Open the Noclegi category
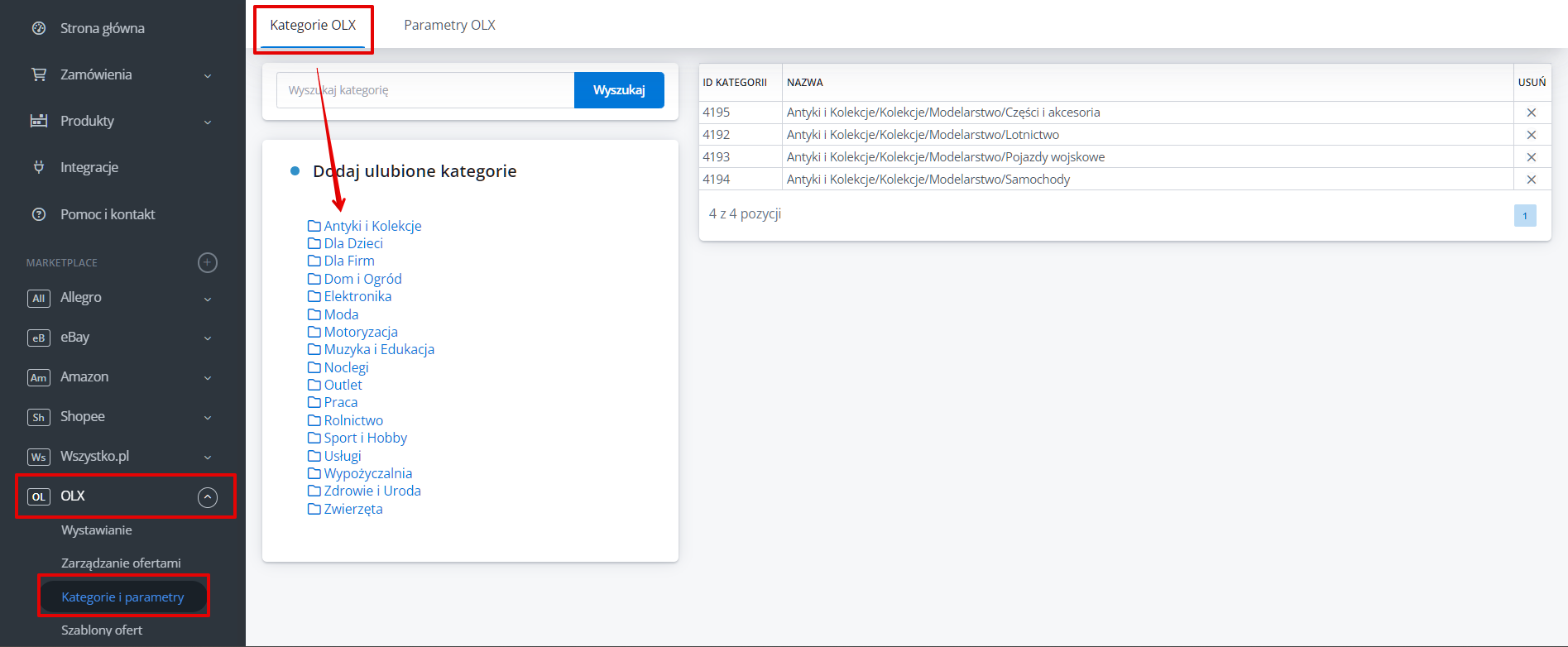This screenshot has width=1568, height=647. (x=346, y=367)
